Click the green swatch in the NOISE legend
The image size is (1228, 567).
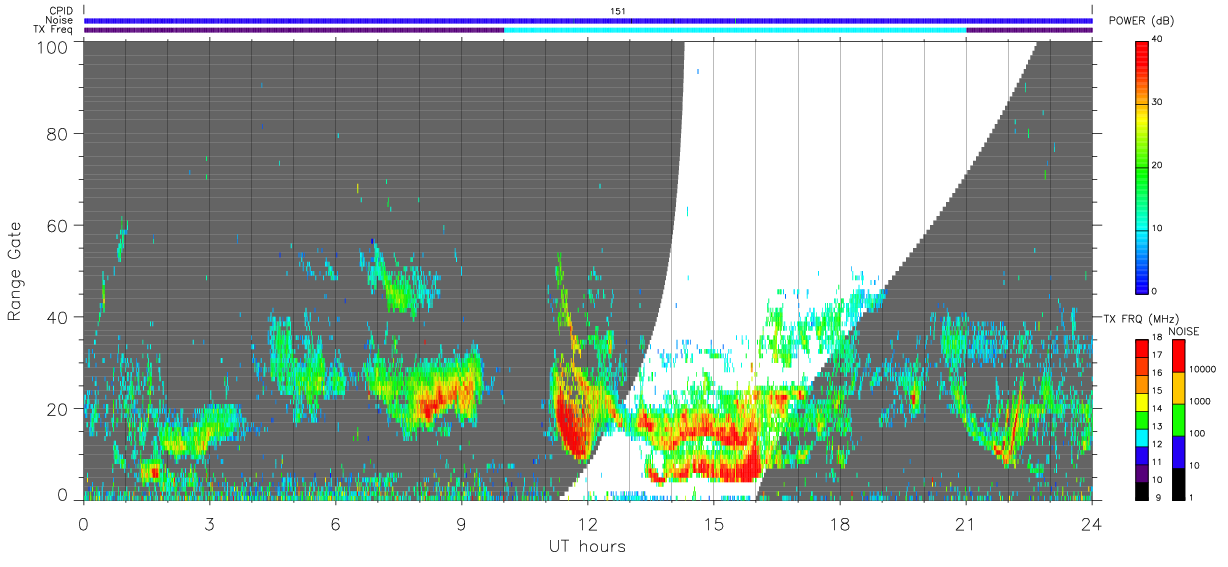(1178, 420)
